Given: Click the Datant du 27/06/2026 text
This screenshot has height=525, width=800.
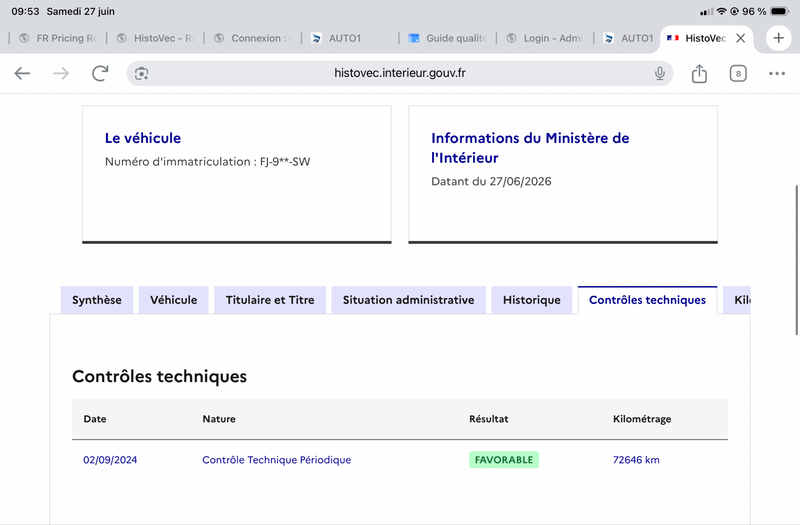Looking at the screenshot, I should [491, 181].
